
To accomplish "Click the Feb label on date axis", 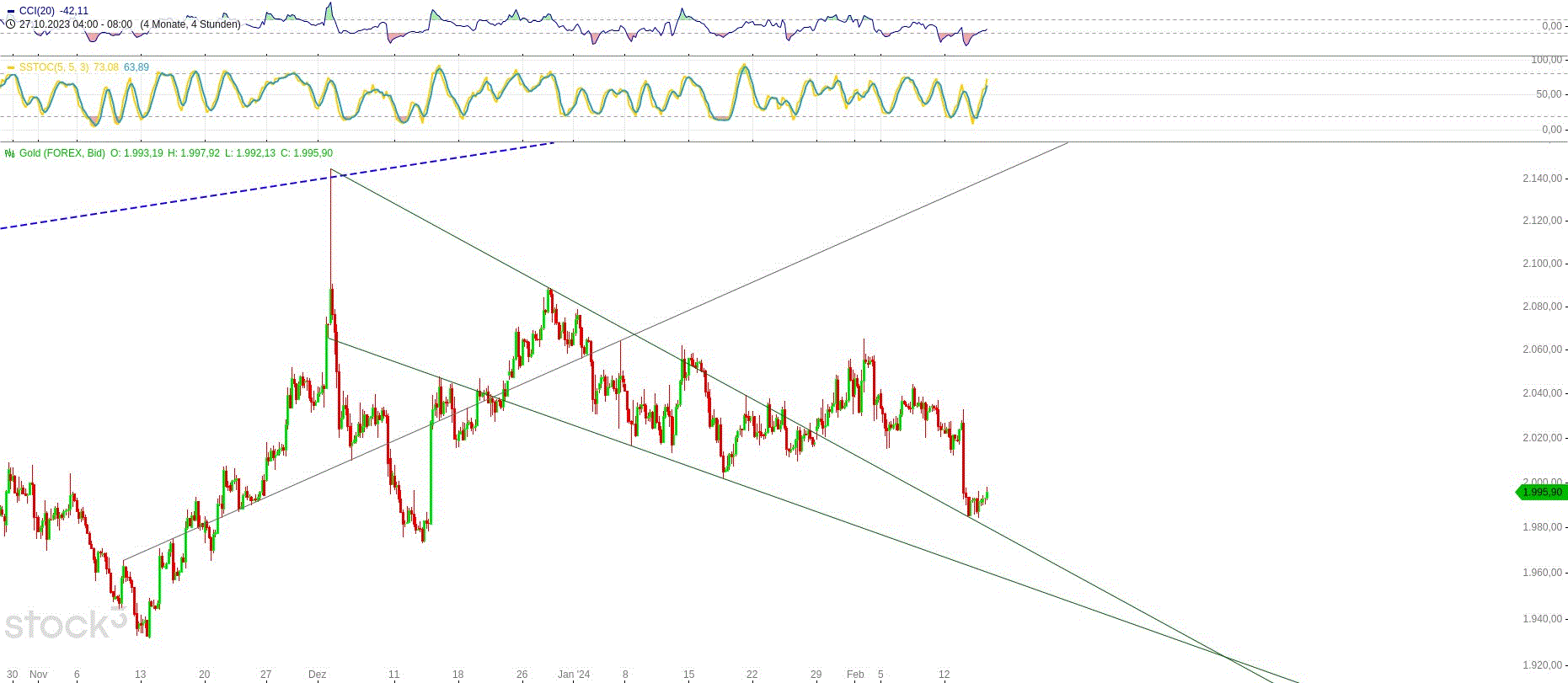I will tap(855, 675).
